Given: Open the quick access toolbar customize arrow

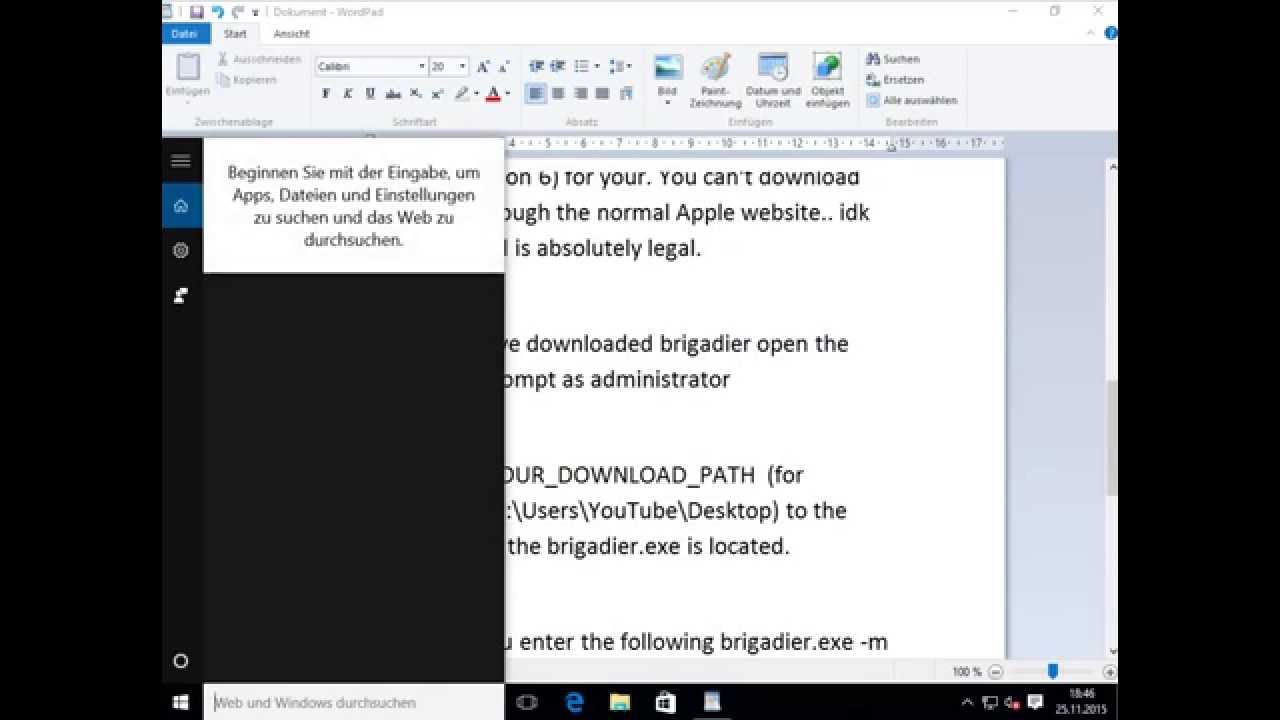Looking at the screenshot, I should coord(256,13).
